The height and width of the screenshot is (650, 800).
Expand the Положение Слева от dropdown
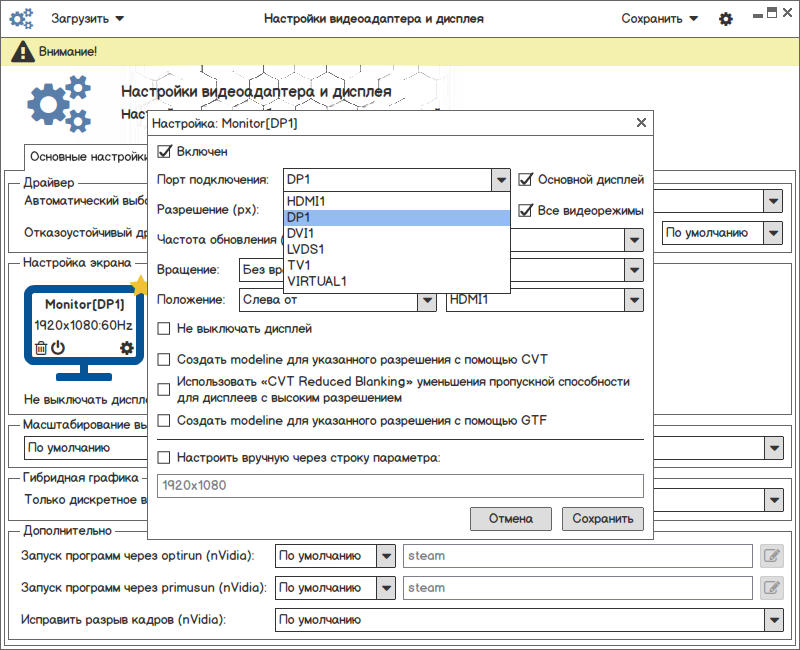click(x=427, y=299)
